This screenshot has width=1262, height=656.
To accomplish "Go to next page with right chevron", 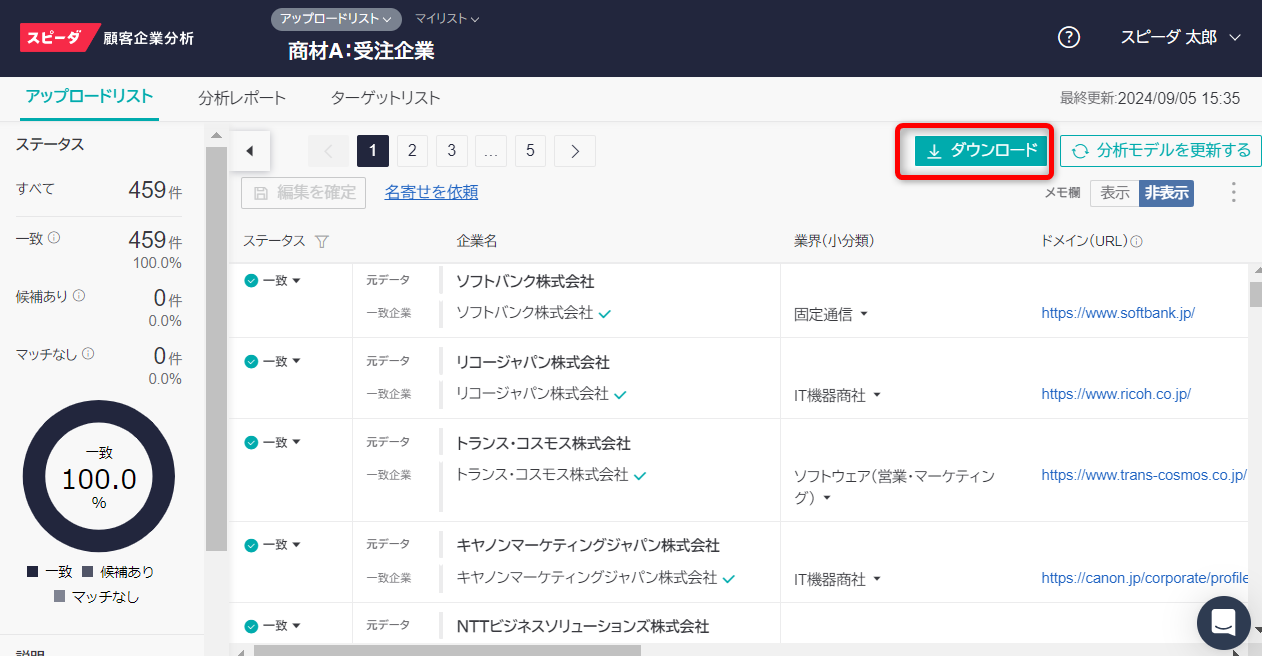I will tap(575, 151).
